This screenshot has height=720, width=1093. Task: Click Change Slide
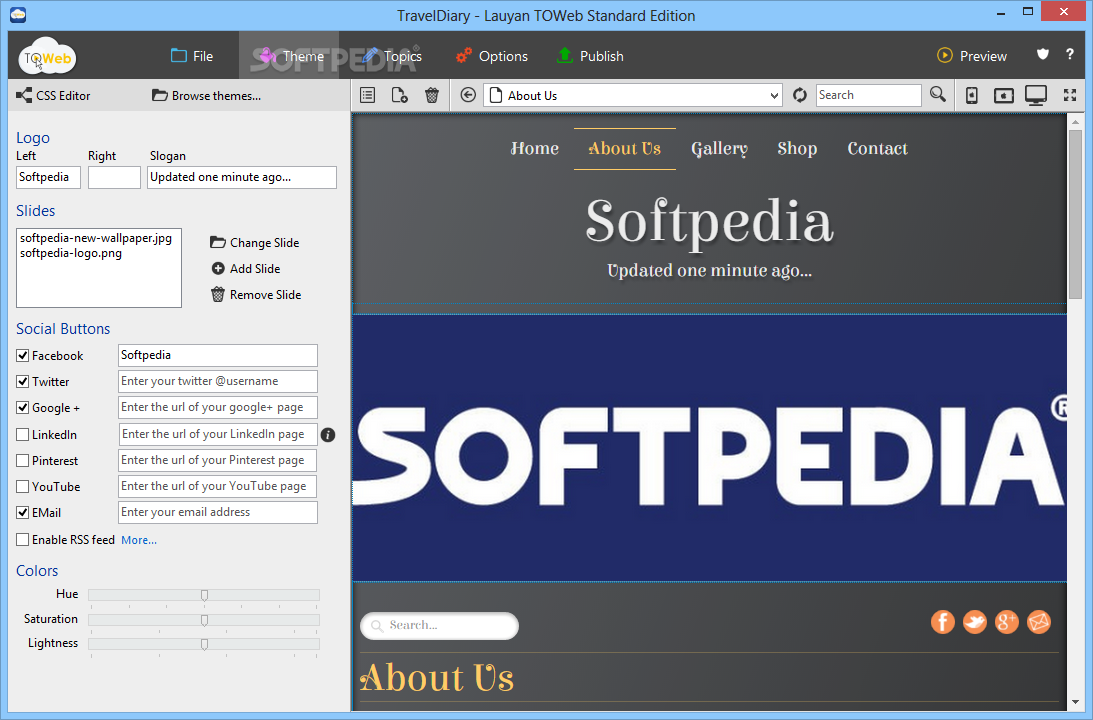(254, 243)
